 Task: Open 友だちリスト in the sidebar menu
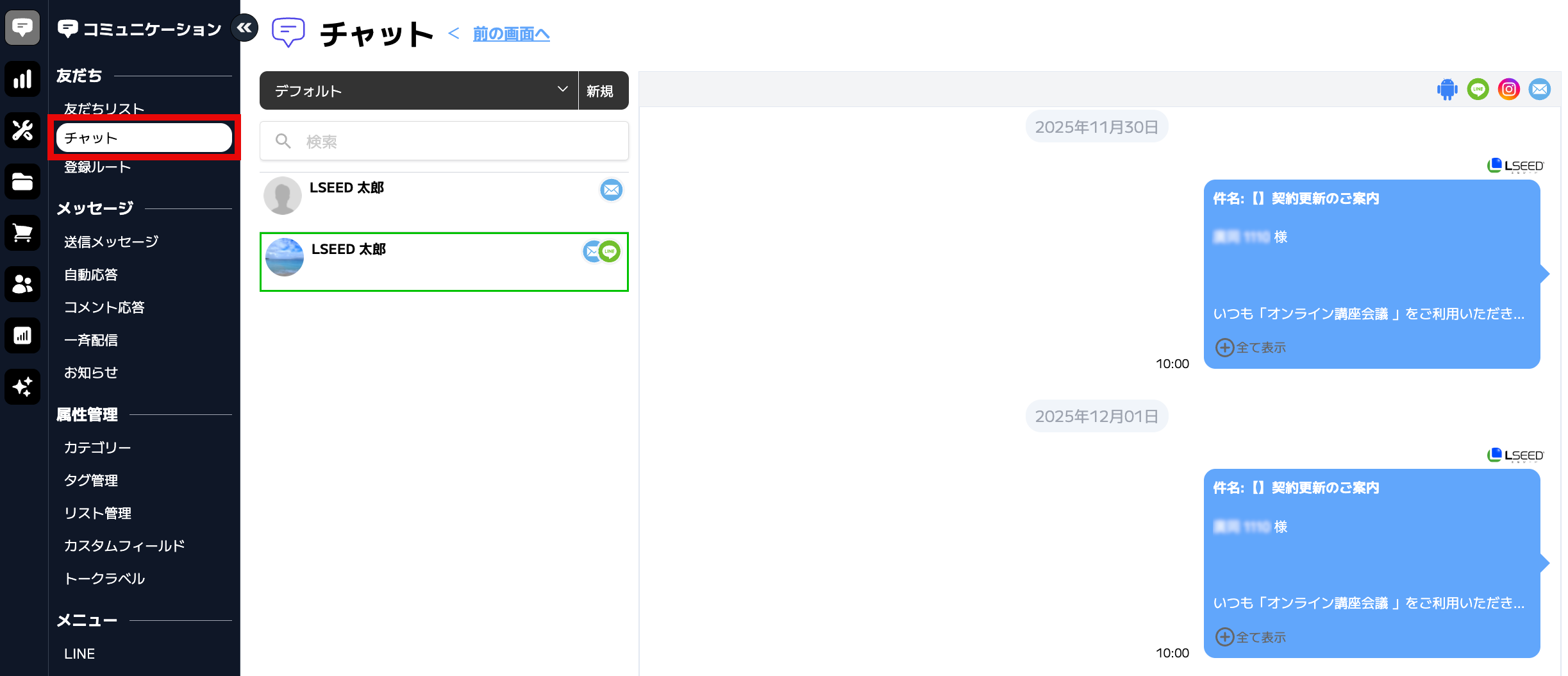(104, 108)
